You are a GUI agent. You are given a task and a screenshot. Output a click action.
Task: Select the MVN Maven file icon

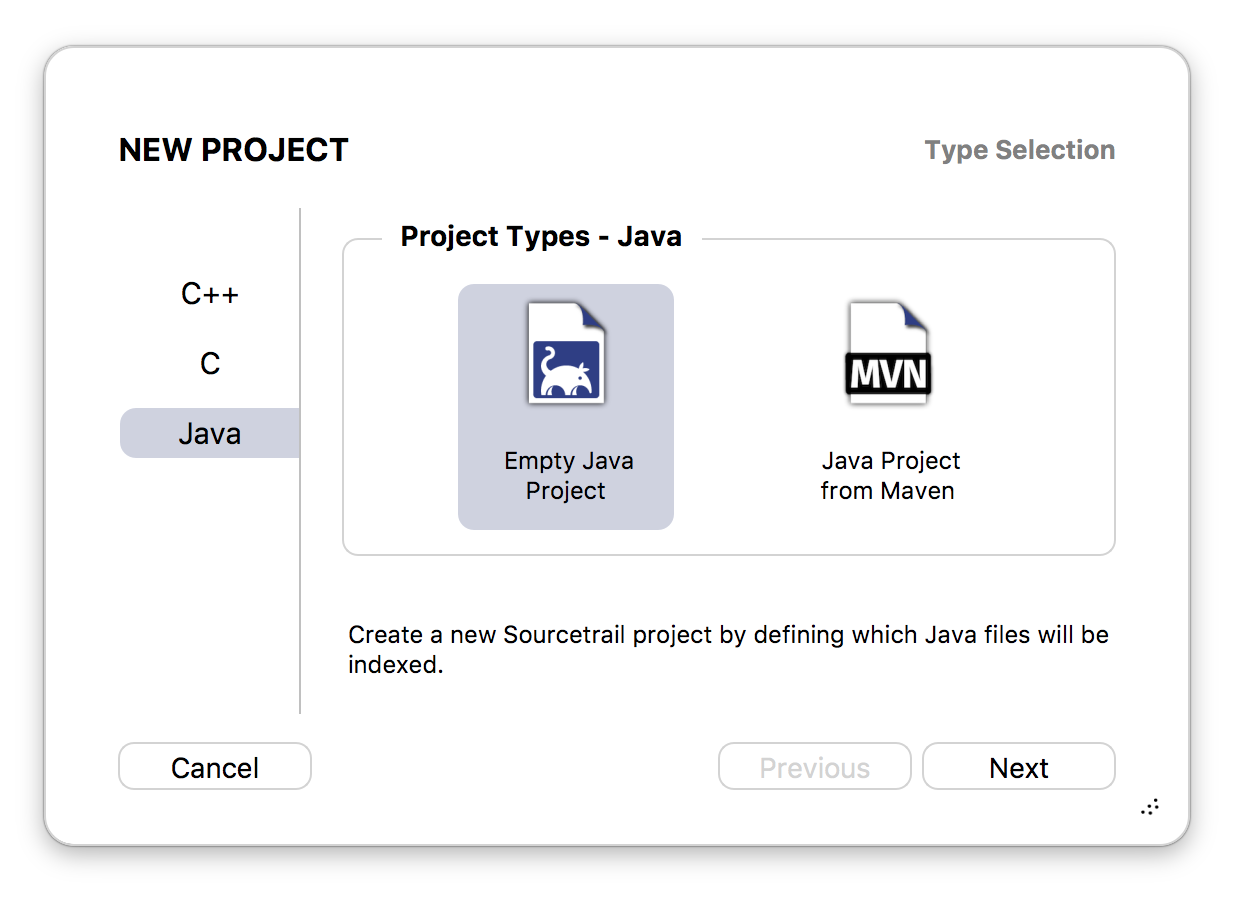[889, 353]
